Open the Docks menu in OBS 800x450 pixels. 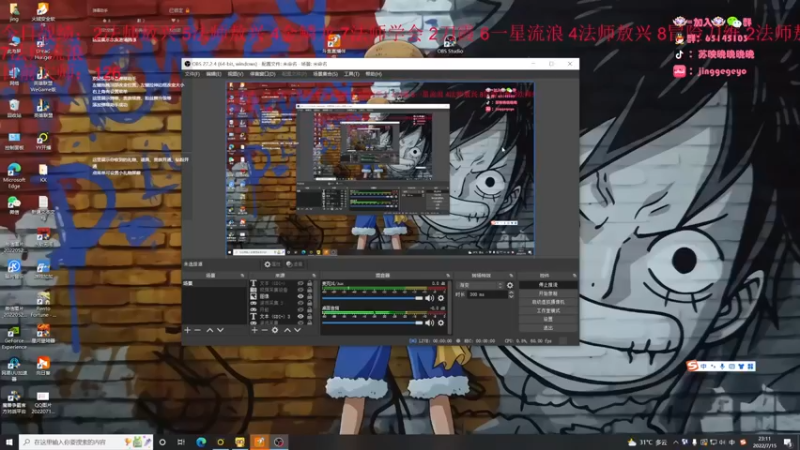(x=262, y=74)
